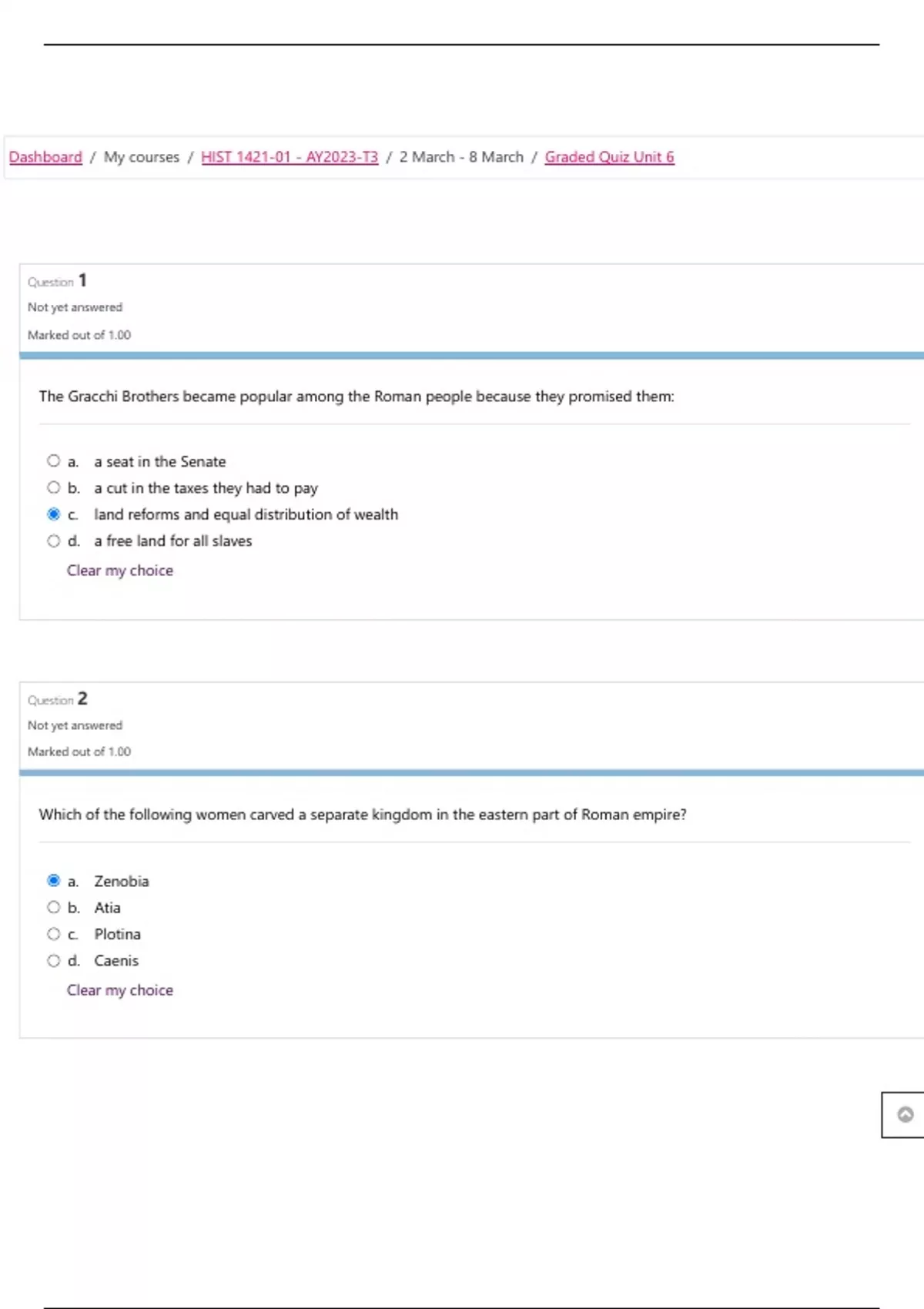Screen dimensions: 924x1309
Task: Select option b. a cut in taxes
Action: click(53, 487)
